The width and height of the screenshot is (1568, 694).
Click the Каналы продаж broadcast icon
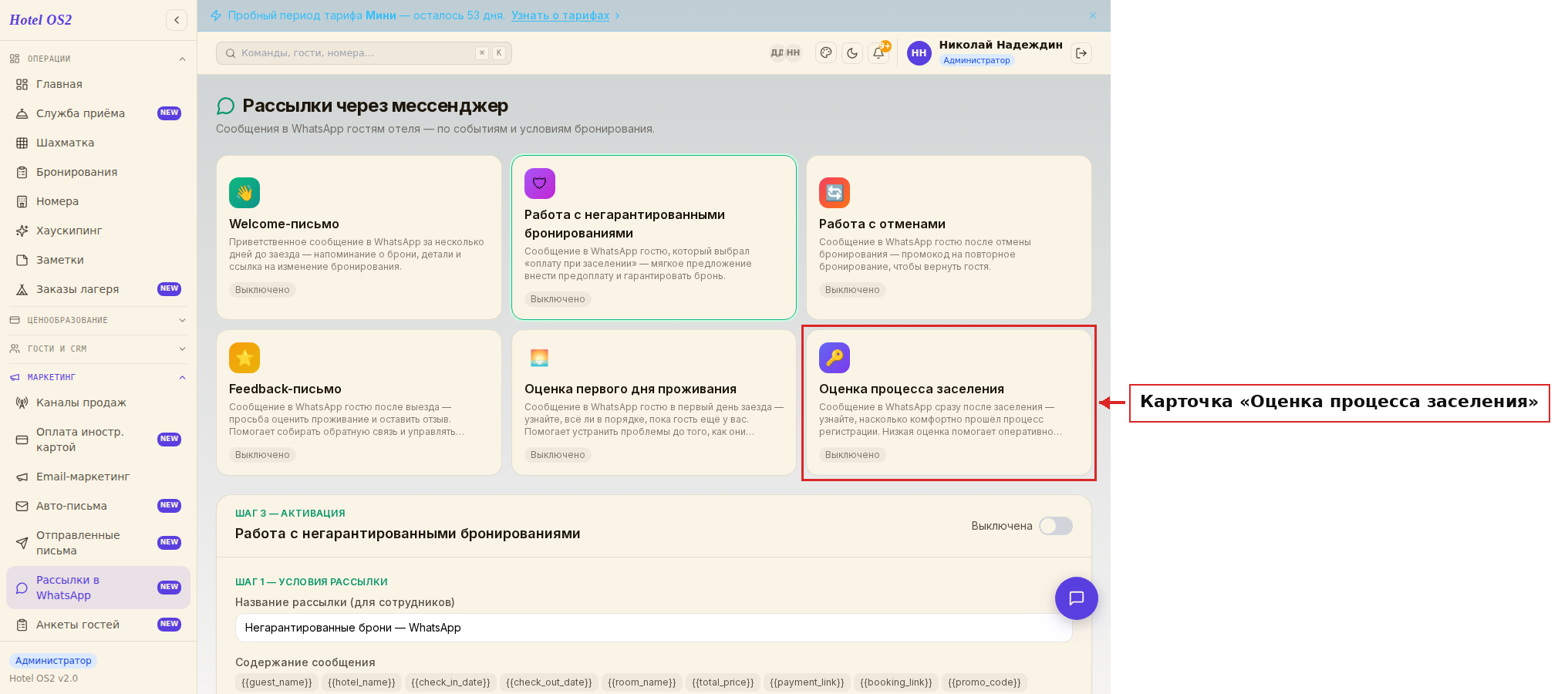(x=22, y=403)
